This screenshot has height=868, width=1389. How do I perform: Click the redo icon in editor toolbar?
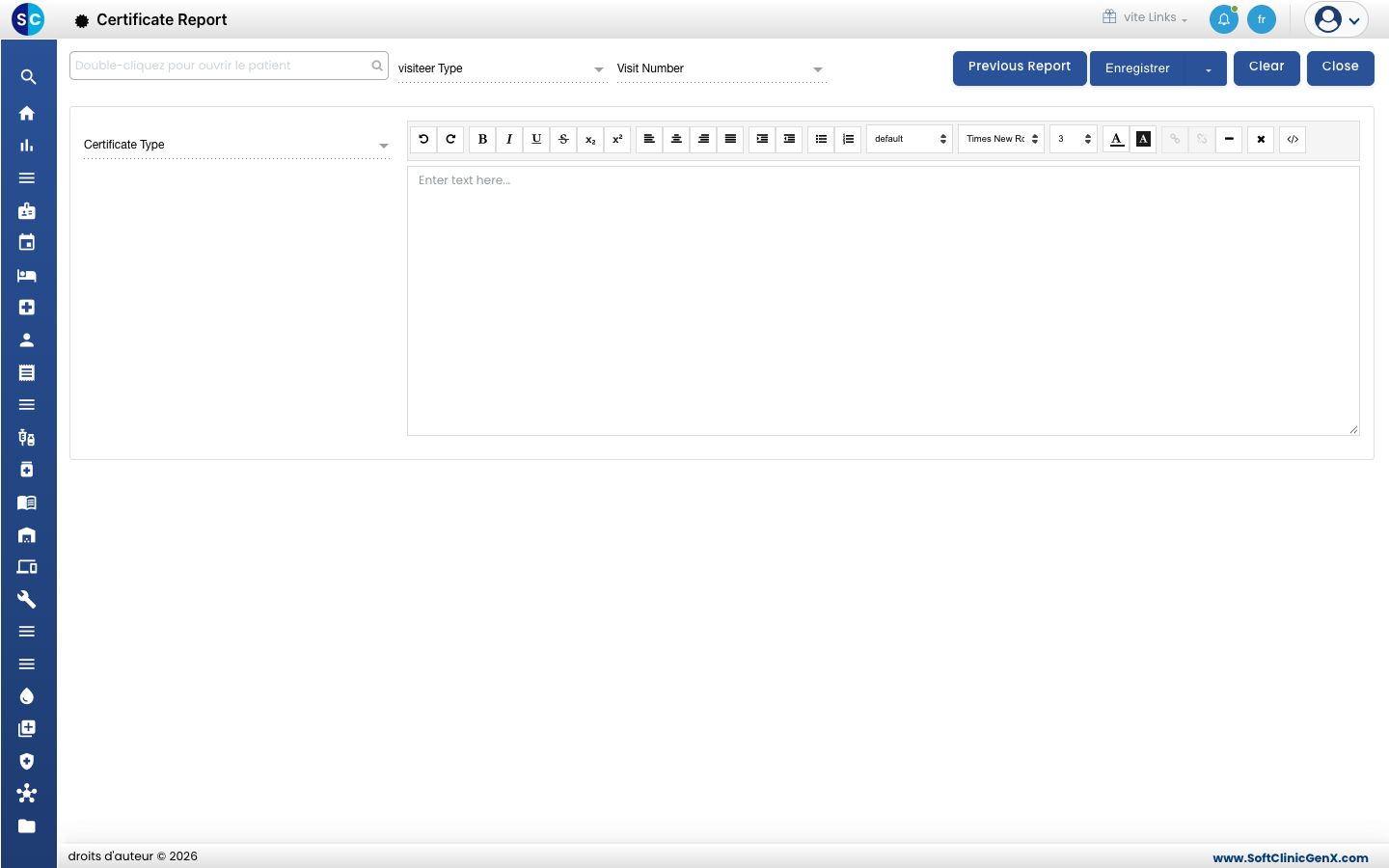click(x=450, y=139)
